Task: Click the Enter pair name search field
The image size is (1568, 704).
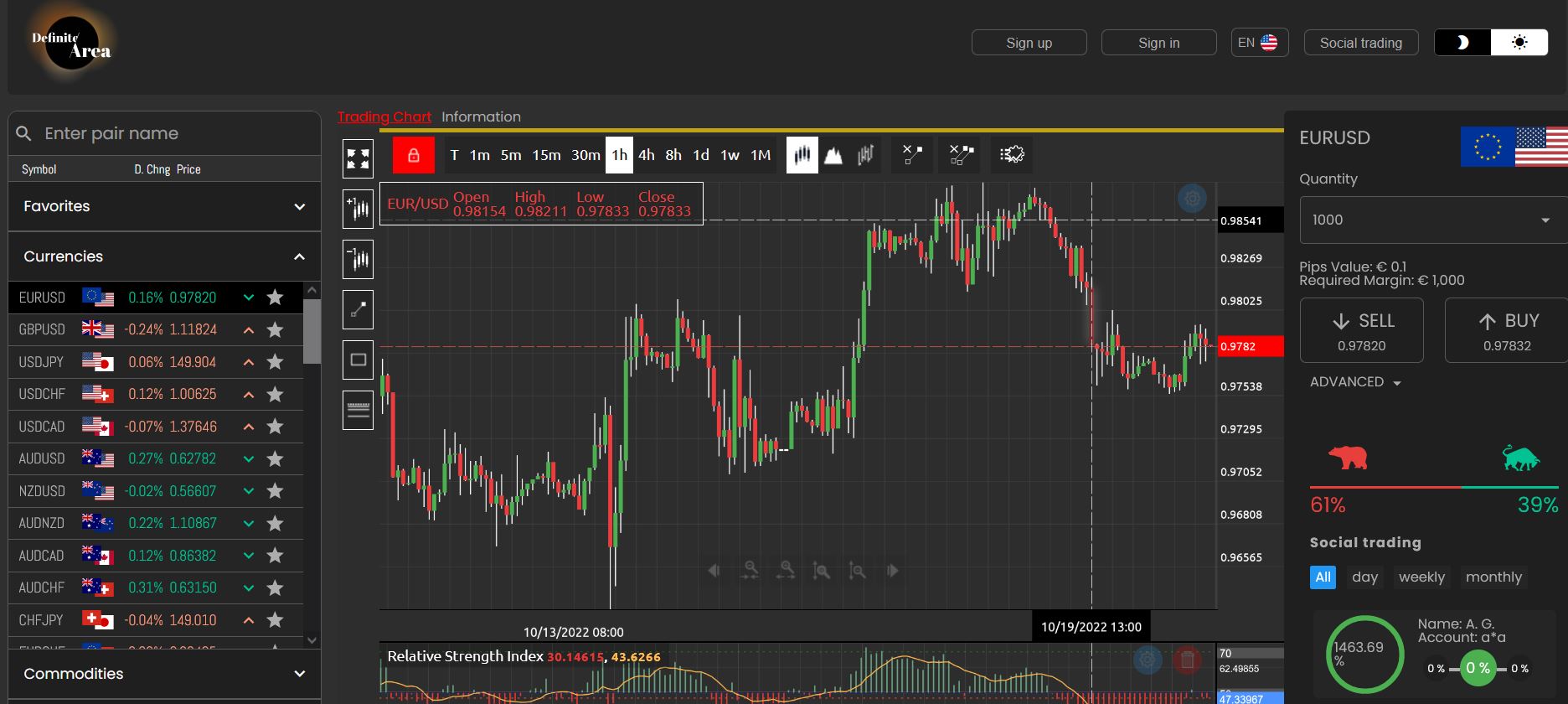Action: 164,133
